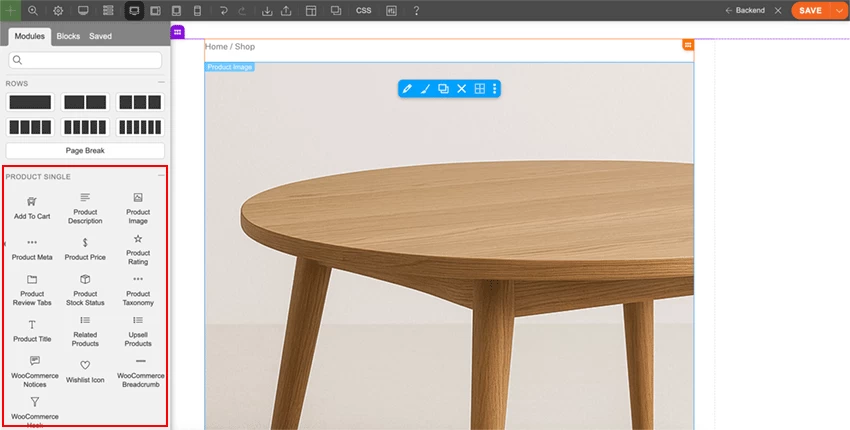The width and height of the screenshot is (850, 430).
Task: Click the import download-arrow icon
Action: tap(267, 10)
